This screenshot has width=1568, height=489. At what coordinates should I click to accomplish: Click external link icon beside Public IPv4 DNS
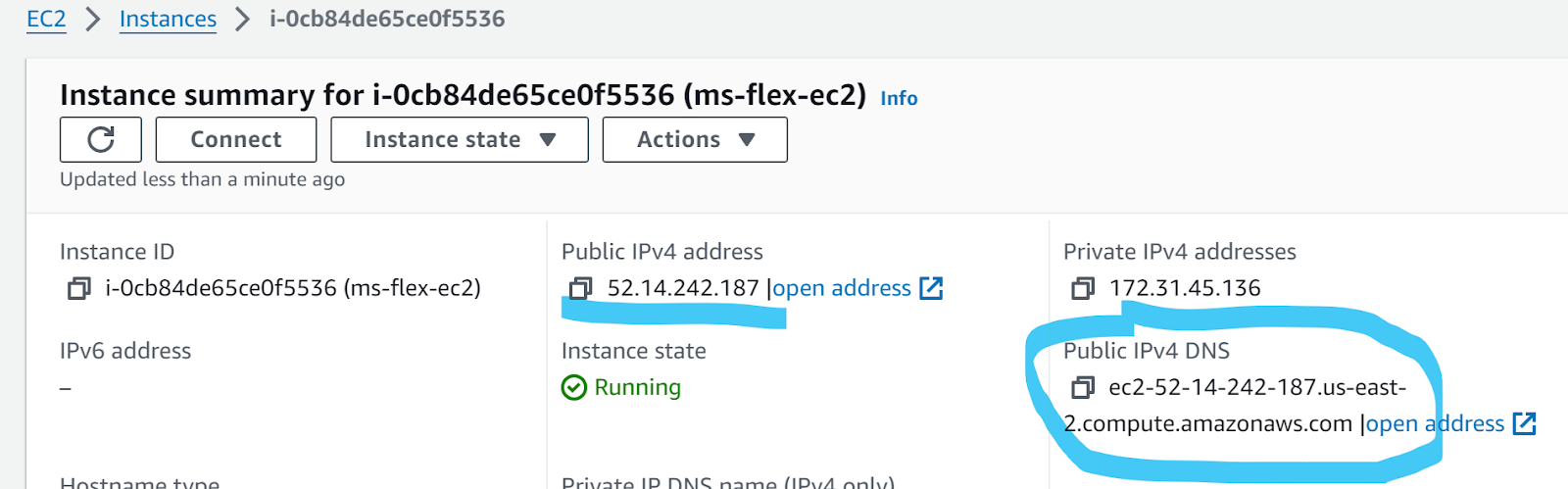click(x=1524, y=423)
